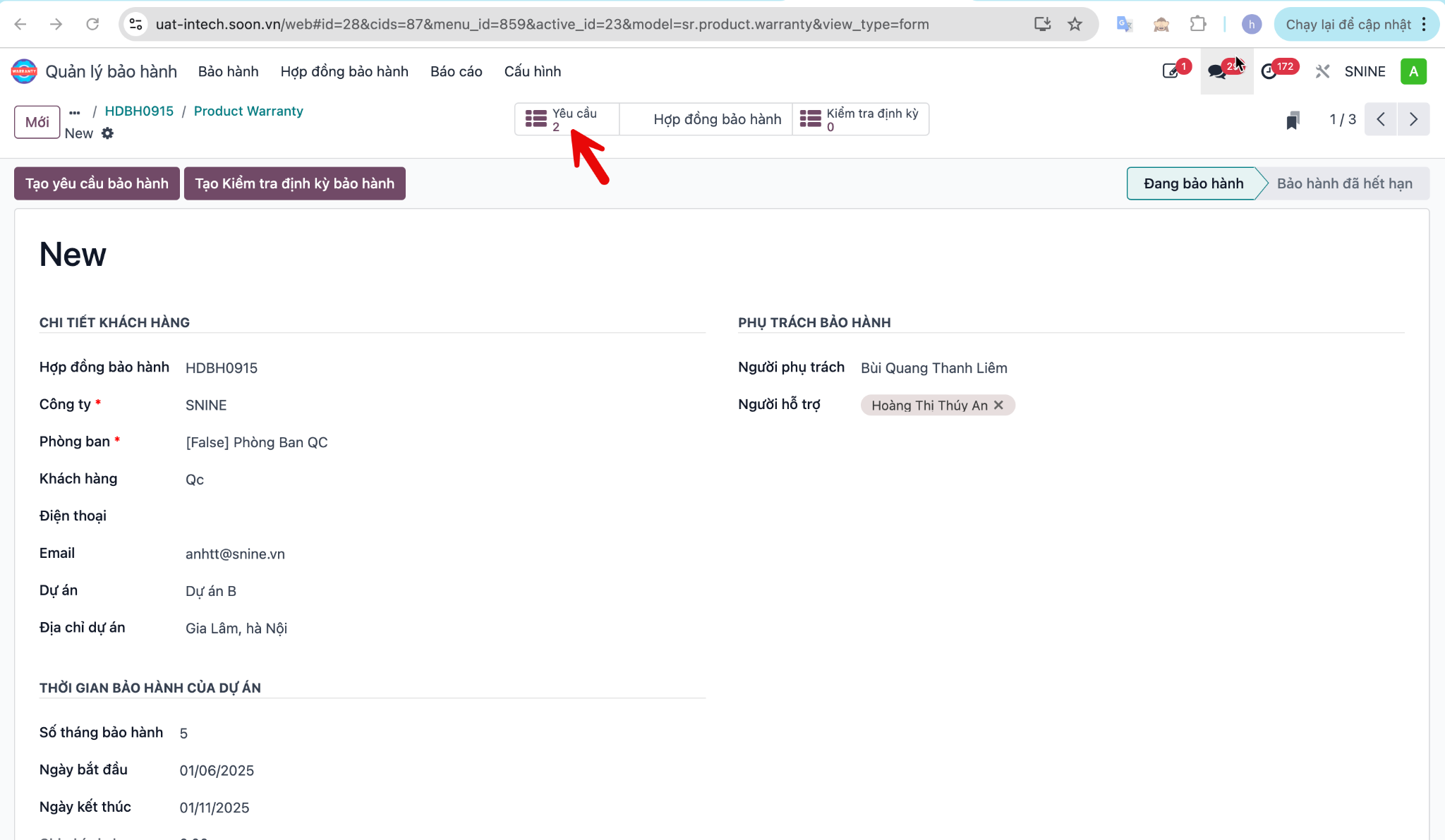Go to the previous record arrow
The image size is (1445, 840).
(1381, 119)
